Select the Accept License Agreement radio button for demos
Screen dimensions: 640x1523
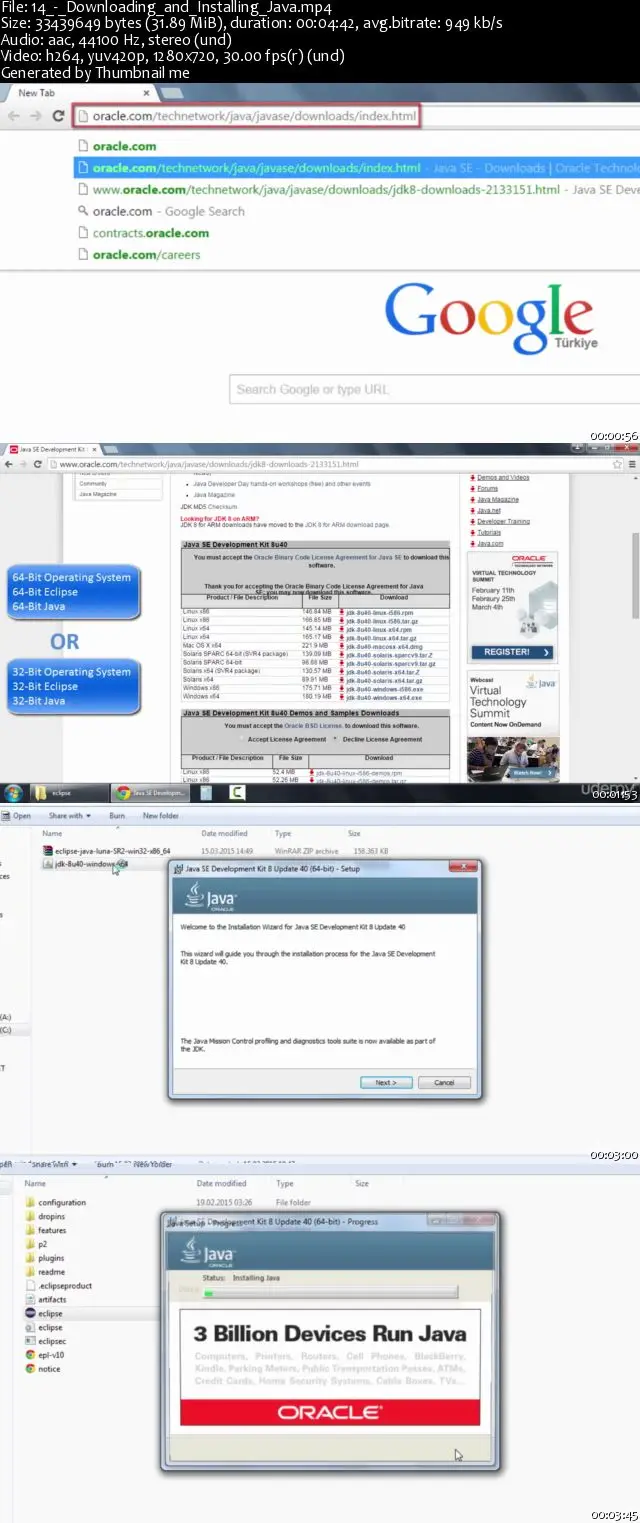[x=243, y=739]
